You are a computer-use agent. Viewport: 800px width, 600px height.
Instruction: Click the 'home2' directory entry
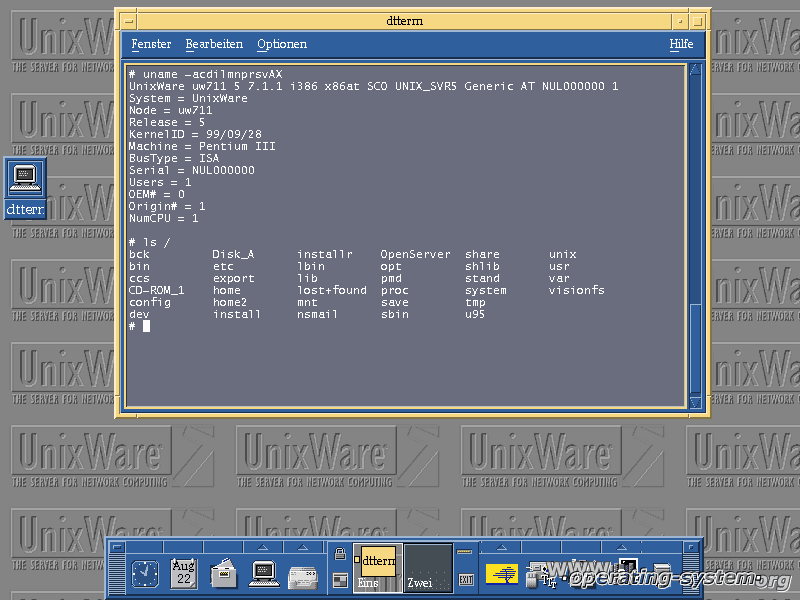point(230,302)
